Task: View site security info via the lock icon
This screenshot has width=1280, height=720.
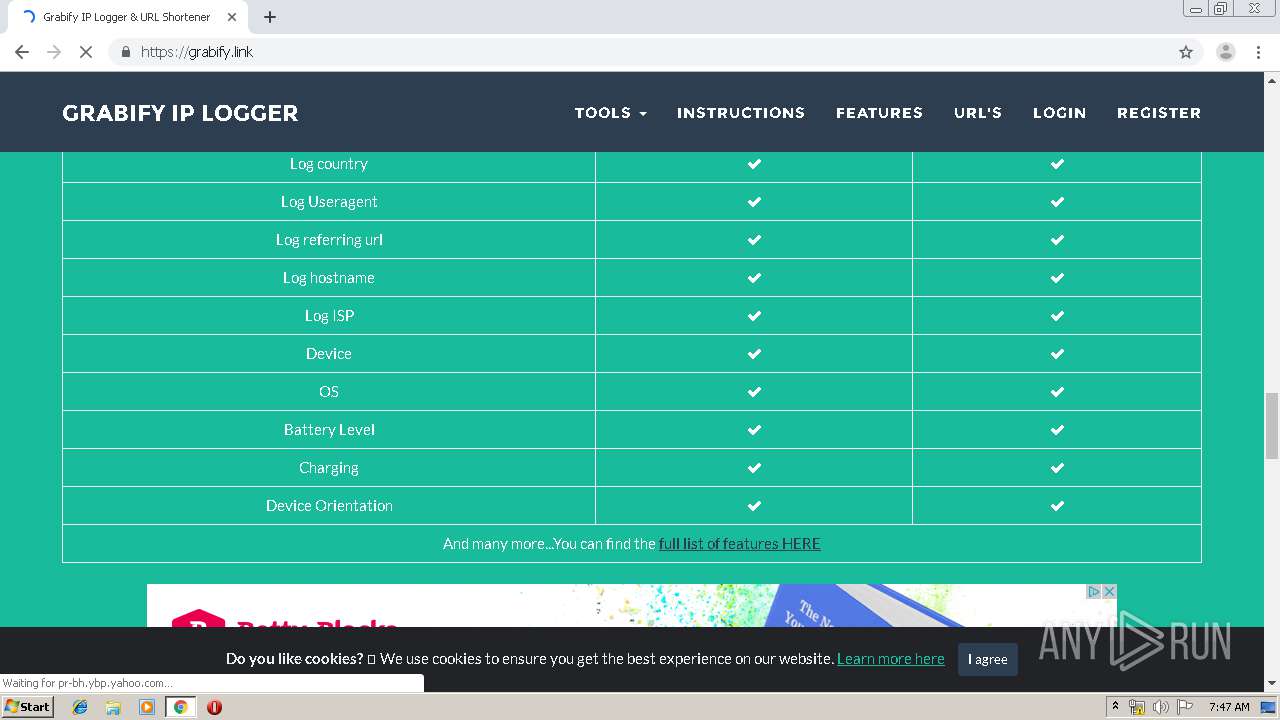Action: [x=125, y=52]
